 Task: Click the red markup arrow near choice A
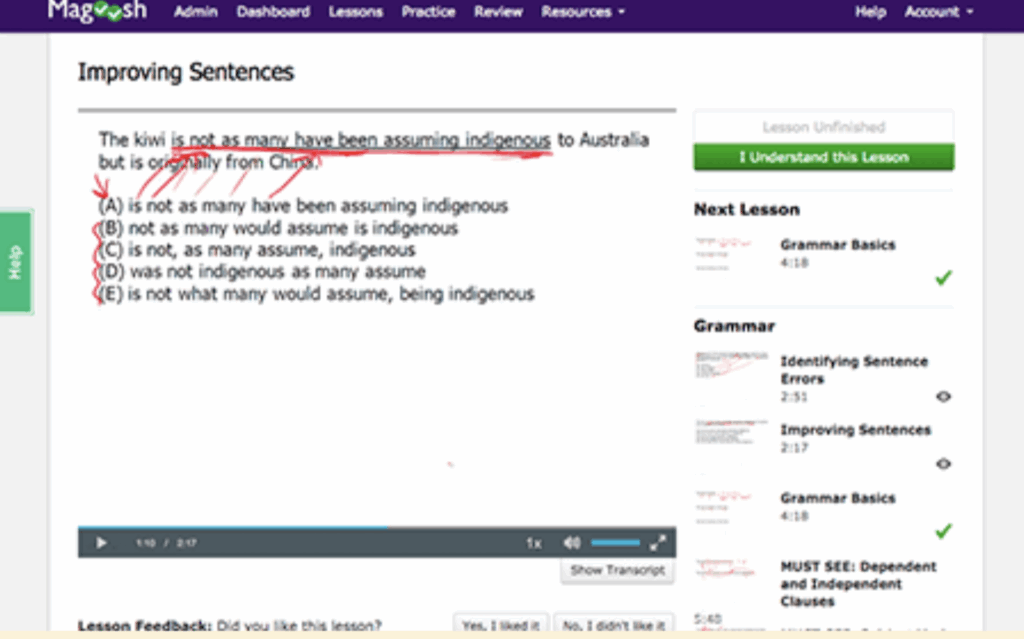pyautogui.click(x=100, y=185)
